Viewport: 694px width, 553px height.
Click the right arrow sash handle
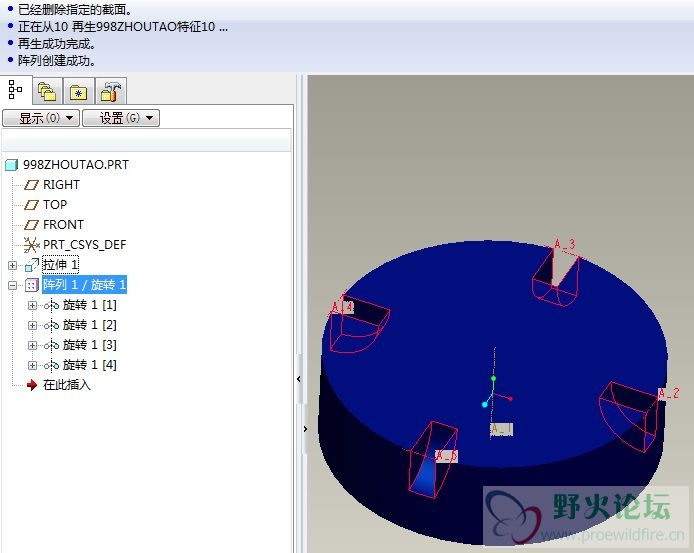305,429
